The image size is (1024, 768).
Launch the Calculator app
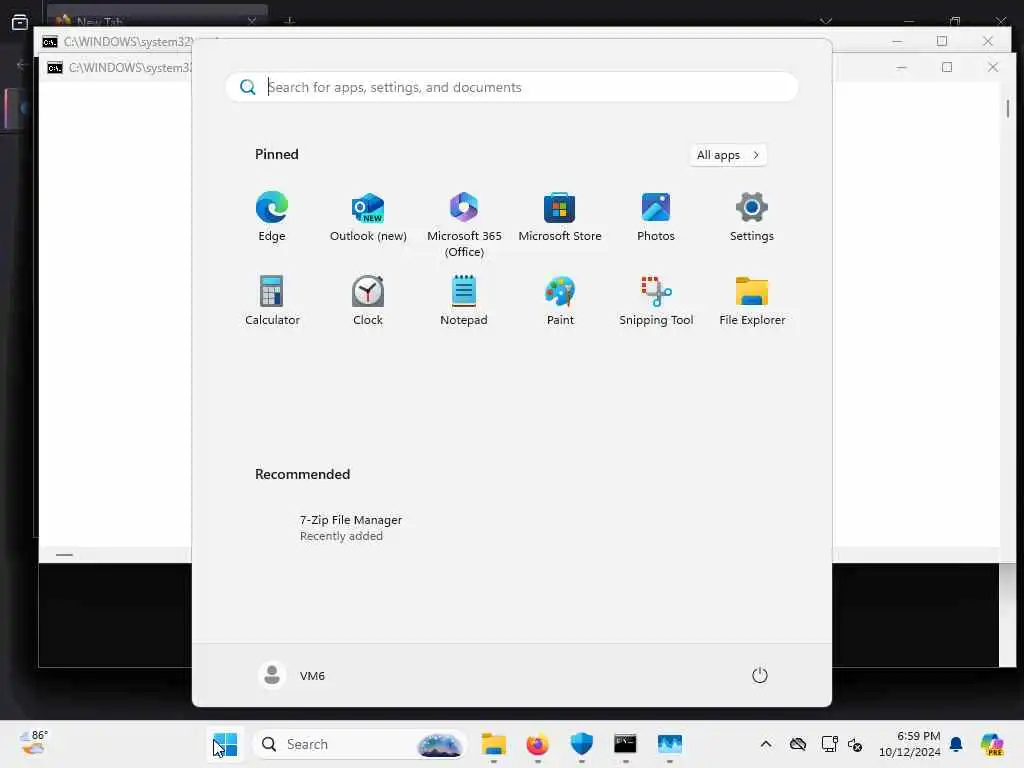272,300
